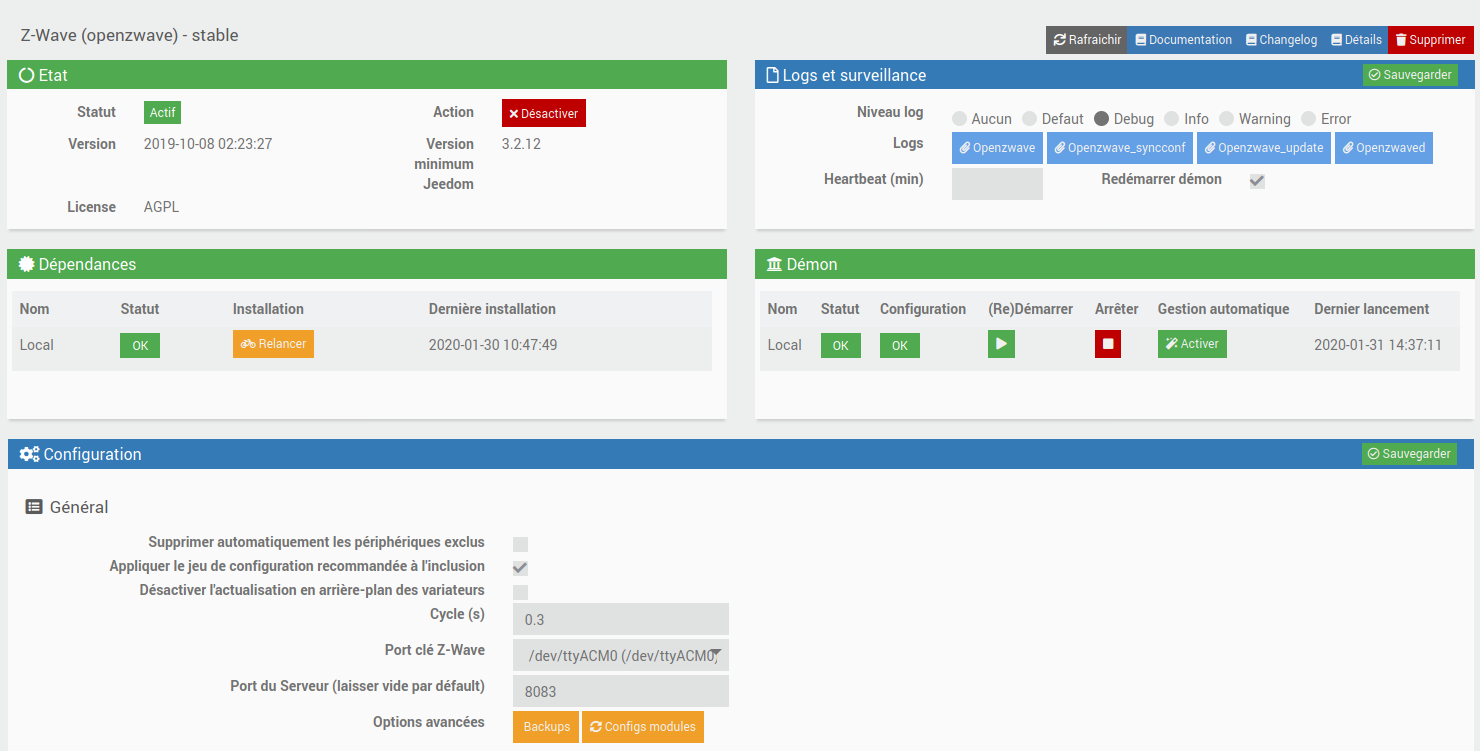Click the Z-Wave (openzwave) - stable title

[x=129, y=35]
